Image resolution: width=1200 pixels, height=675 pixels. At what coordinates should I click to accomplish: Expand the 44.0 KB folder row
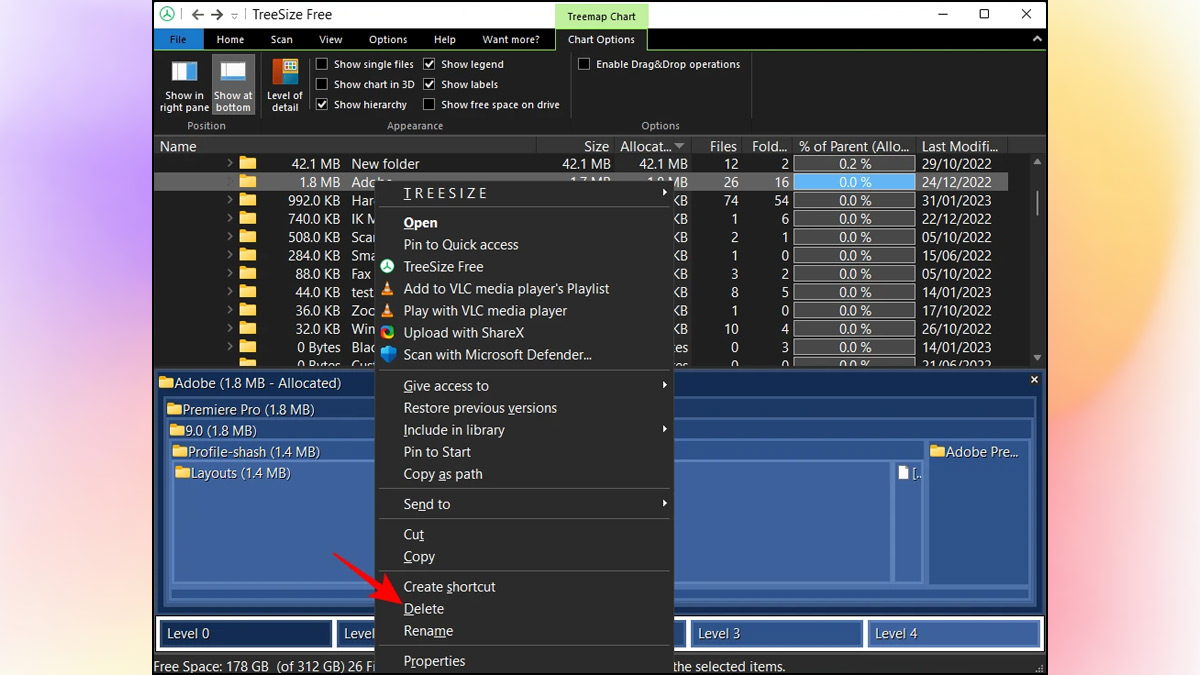pos(229,292)
